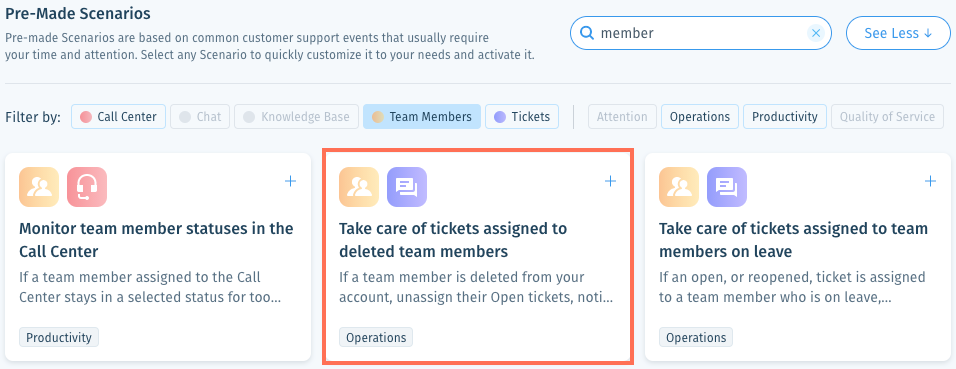
Task: Click the purple tickets icon on leave card
Action: (727, 187)
